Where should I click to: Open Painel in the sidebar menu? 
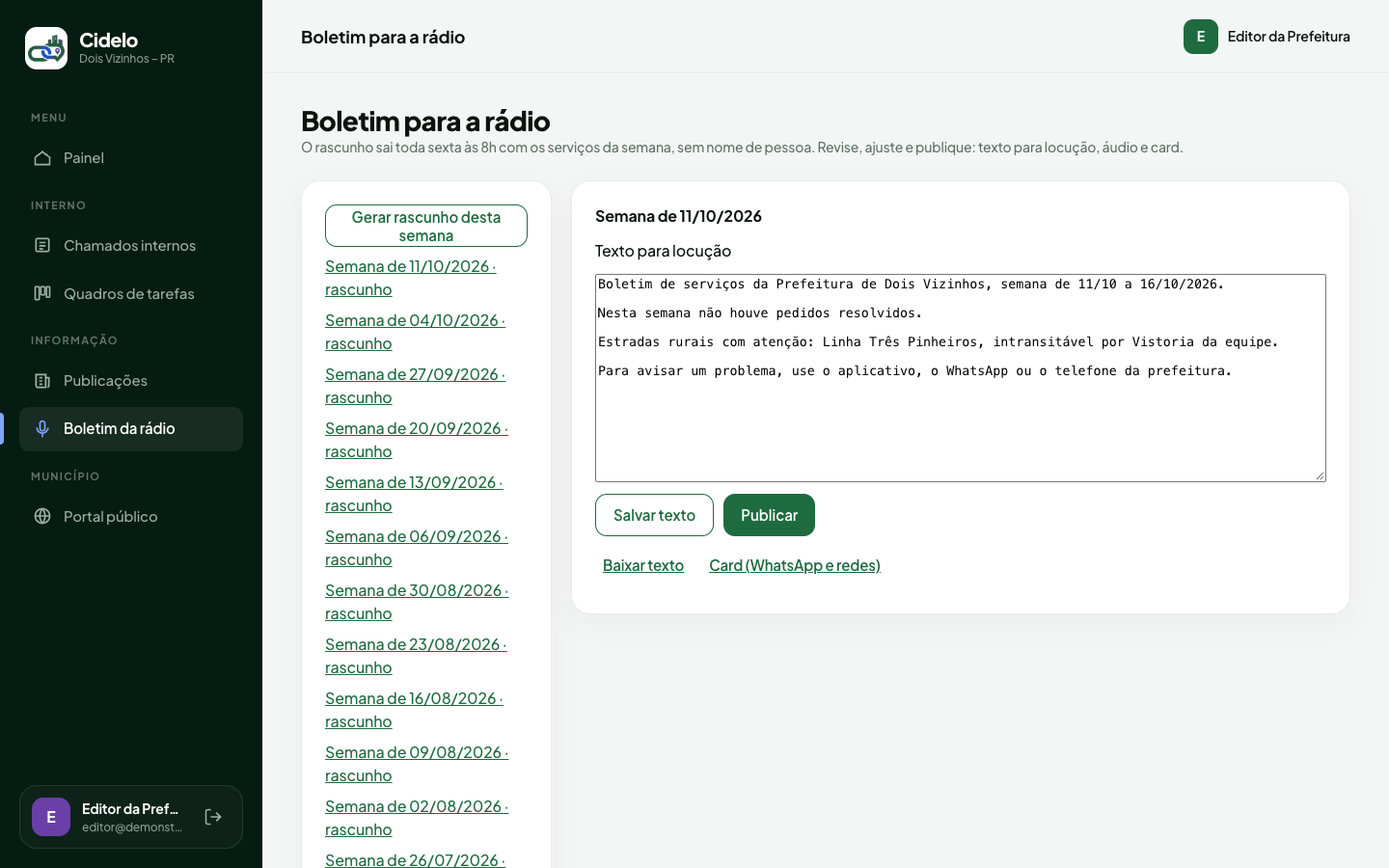(131, 158)
